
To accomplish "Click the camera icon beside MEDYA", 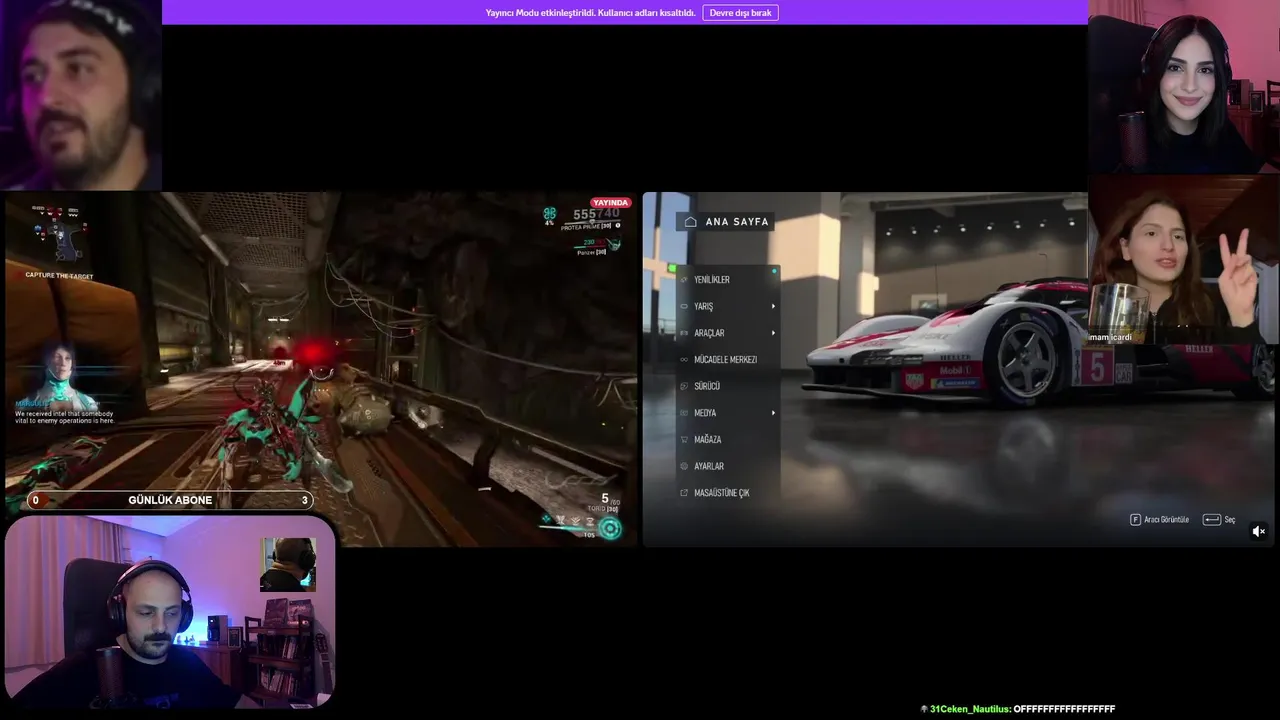I will [x=684, y=413].
